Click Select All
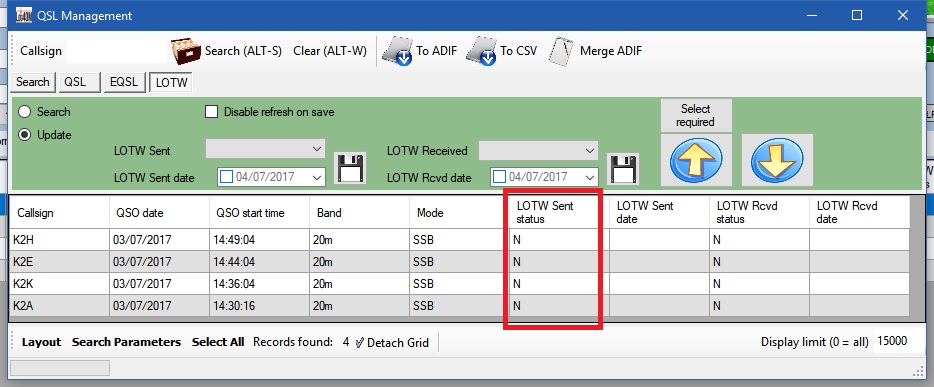 218,342
